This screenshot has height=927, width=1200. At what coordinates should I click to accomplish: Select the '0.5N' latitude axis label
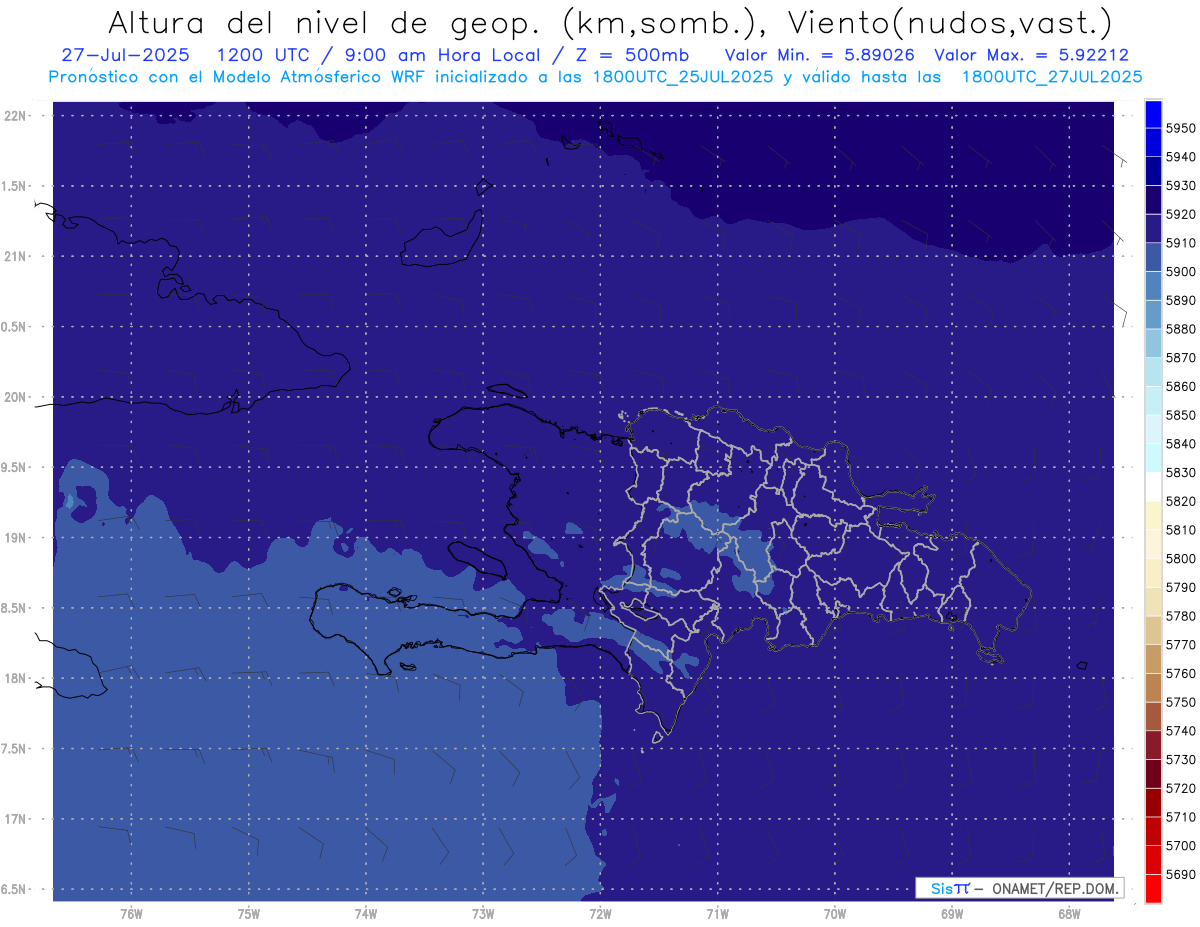pos(15,327)
